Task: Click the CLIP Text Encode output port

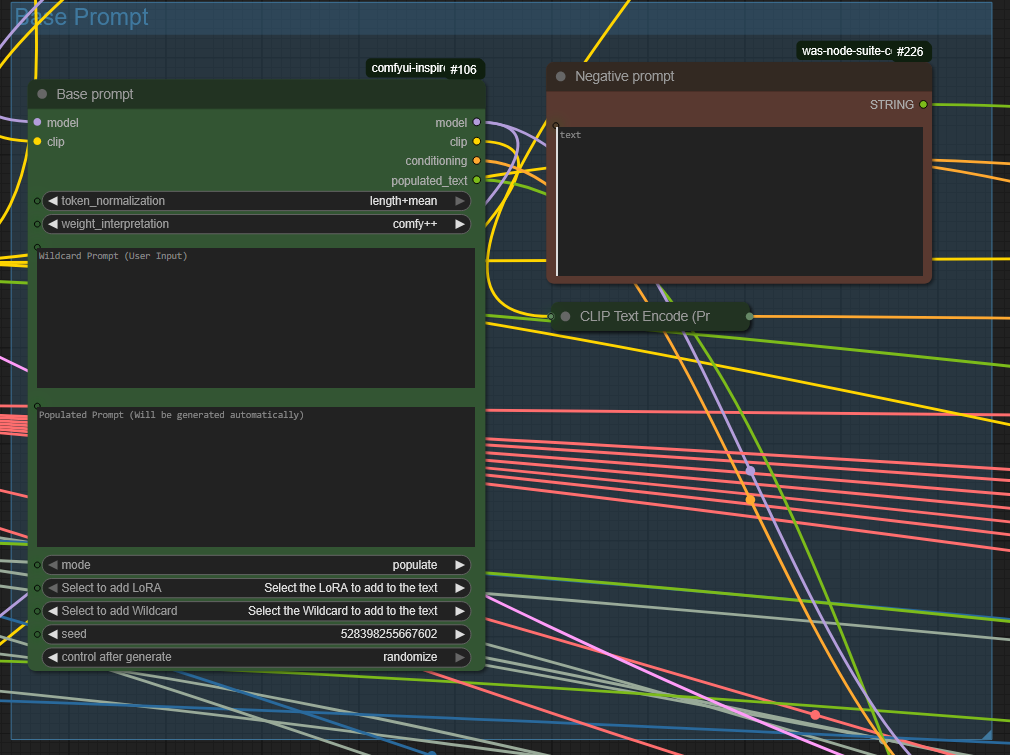Action: (750, 316)
